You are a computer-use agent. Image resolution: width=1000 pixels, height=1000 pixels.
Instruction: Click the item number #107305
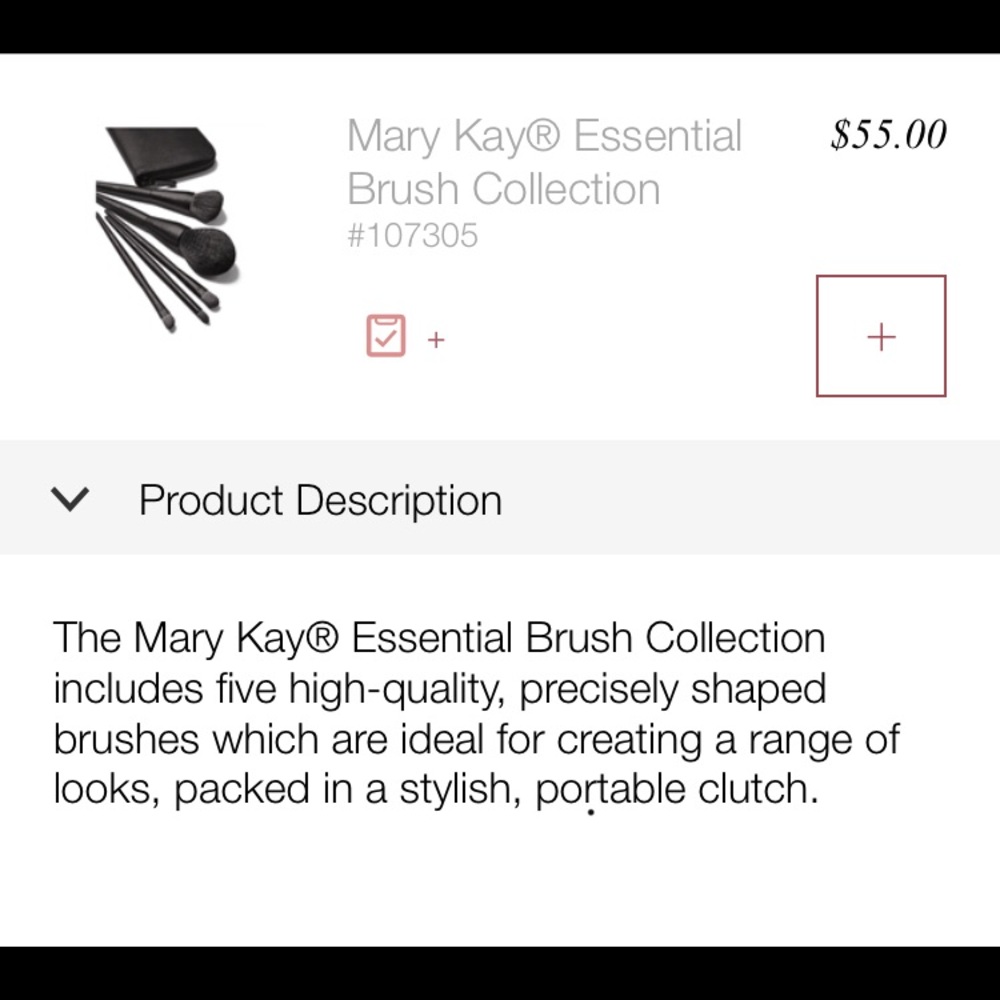[x=412, y=236]
